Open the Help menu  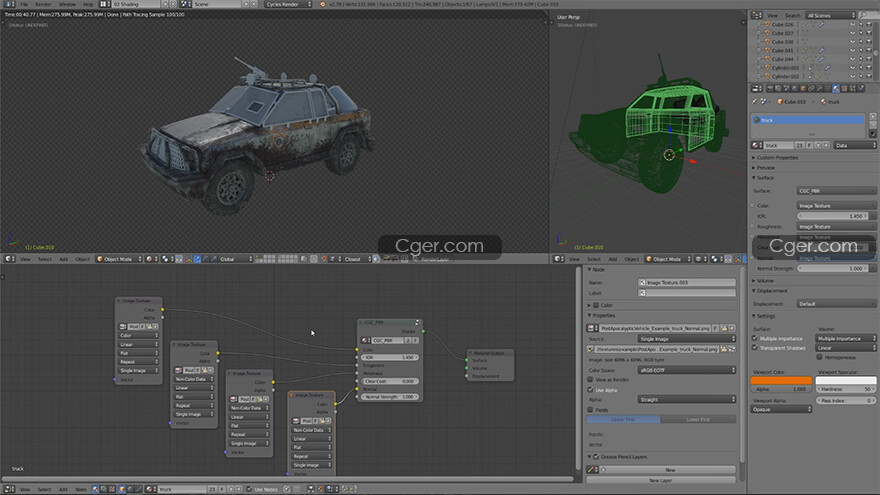point(88,4)
